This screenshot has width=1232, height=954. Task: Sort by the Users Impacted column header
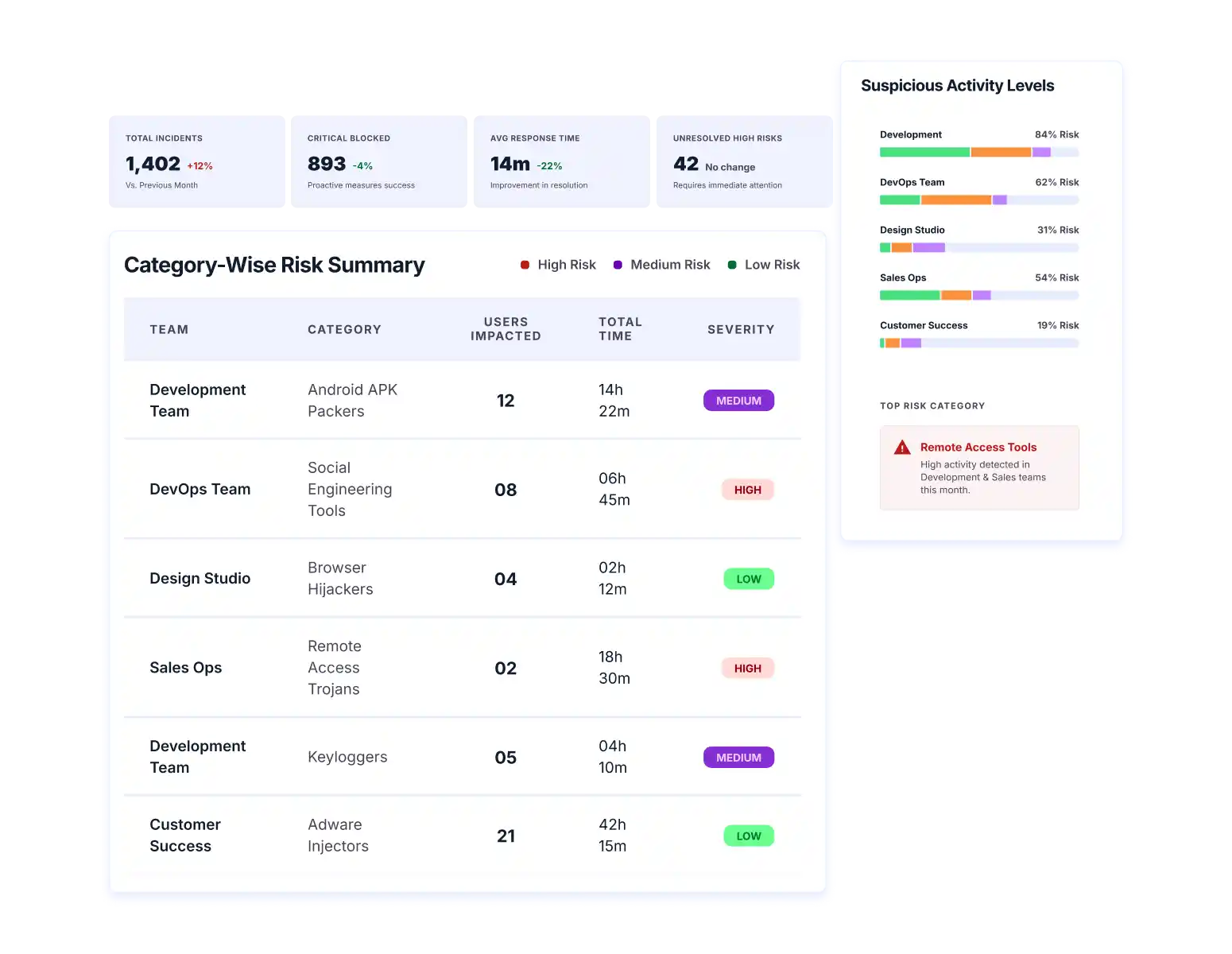(x=506, y=329)
